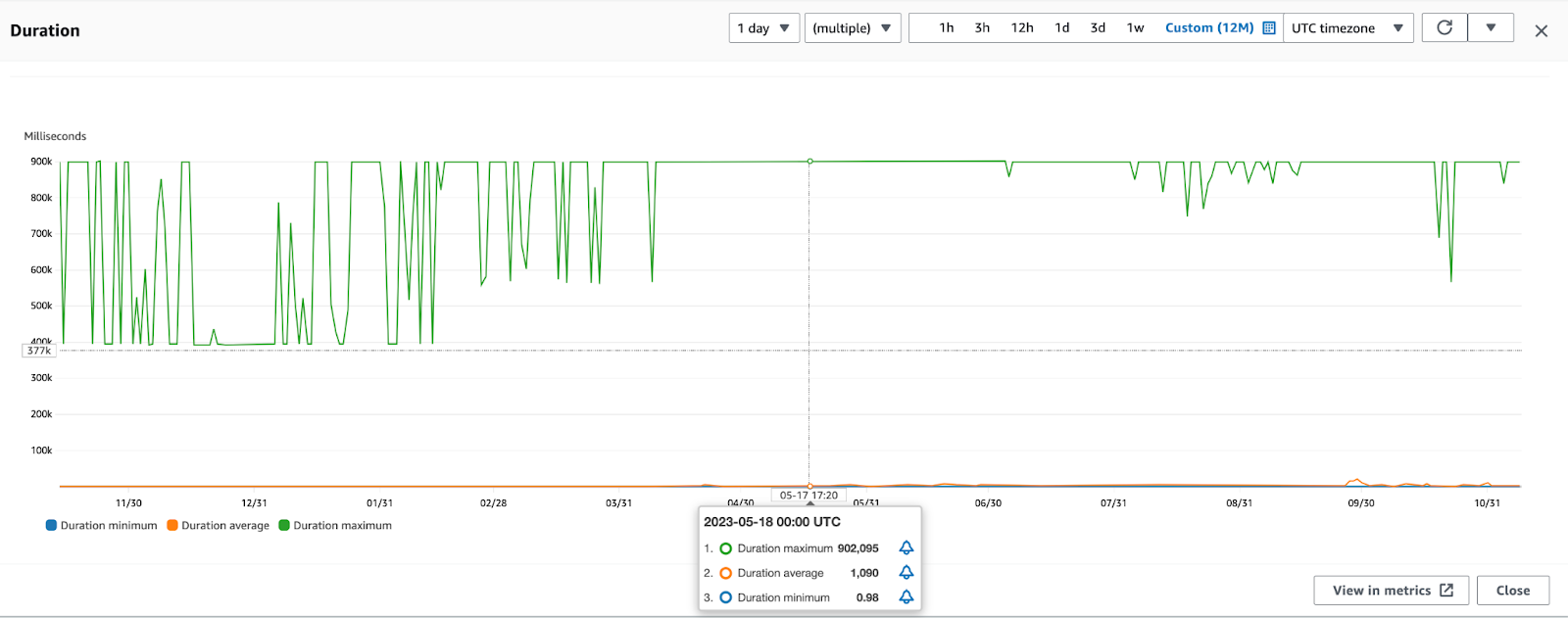1568x618 pixels.
Task: Toggle Duration maximum legend swatch
Action: (x=284, y=525)
